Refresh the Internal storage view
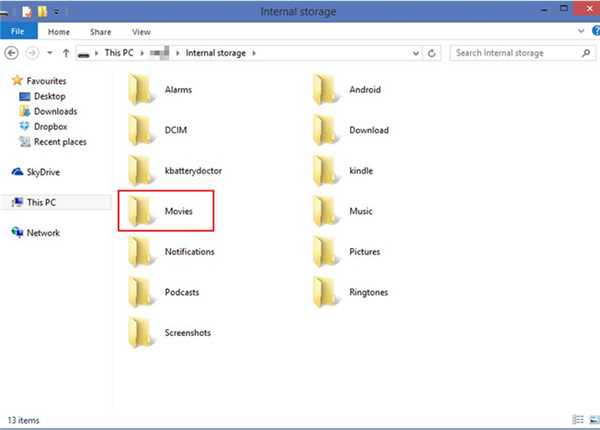Screen dimensions: 600x430 [432, 53]
